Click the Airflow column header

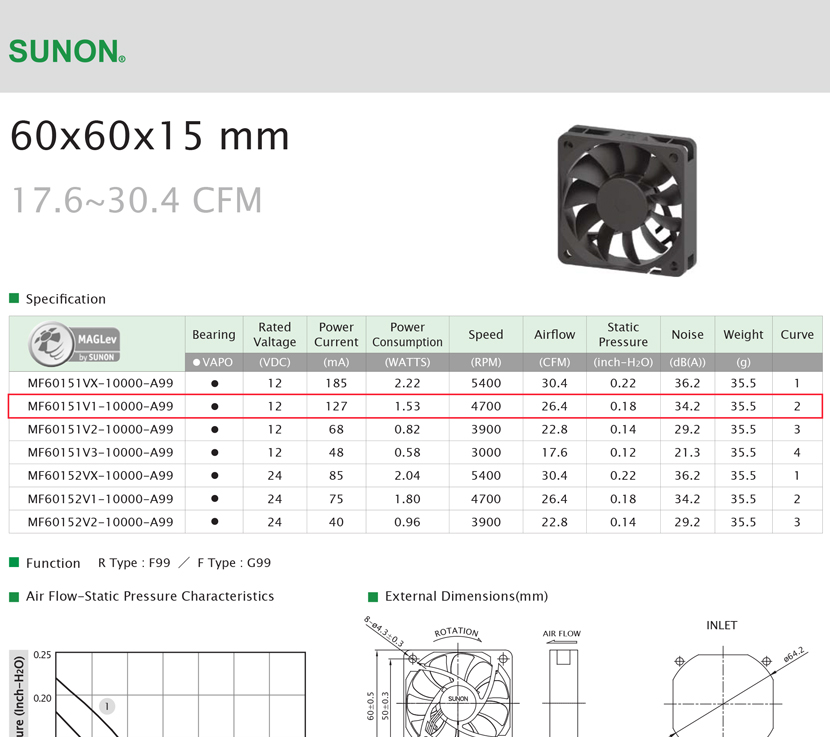click(555, 335)
